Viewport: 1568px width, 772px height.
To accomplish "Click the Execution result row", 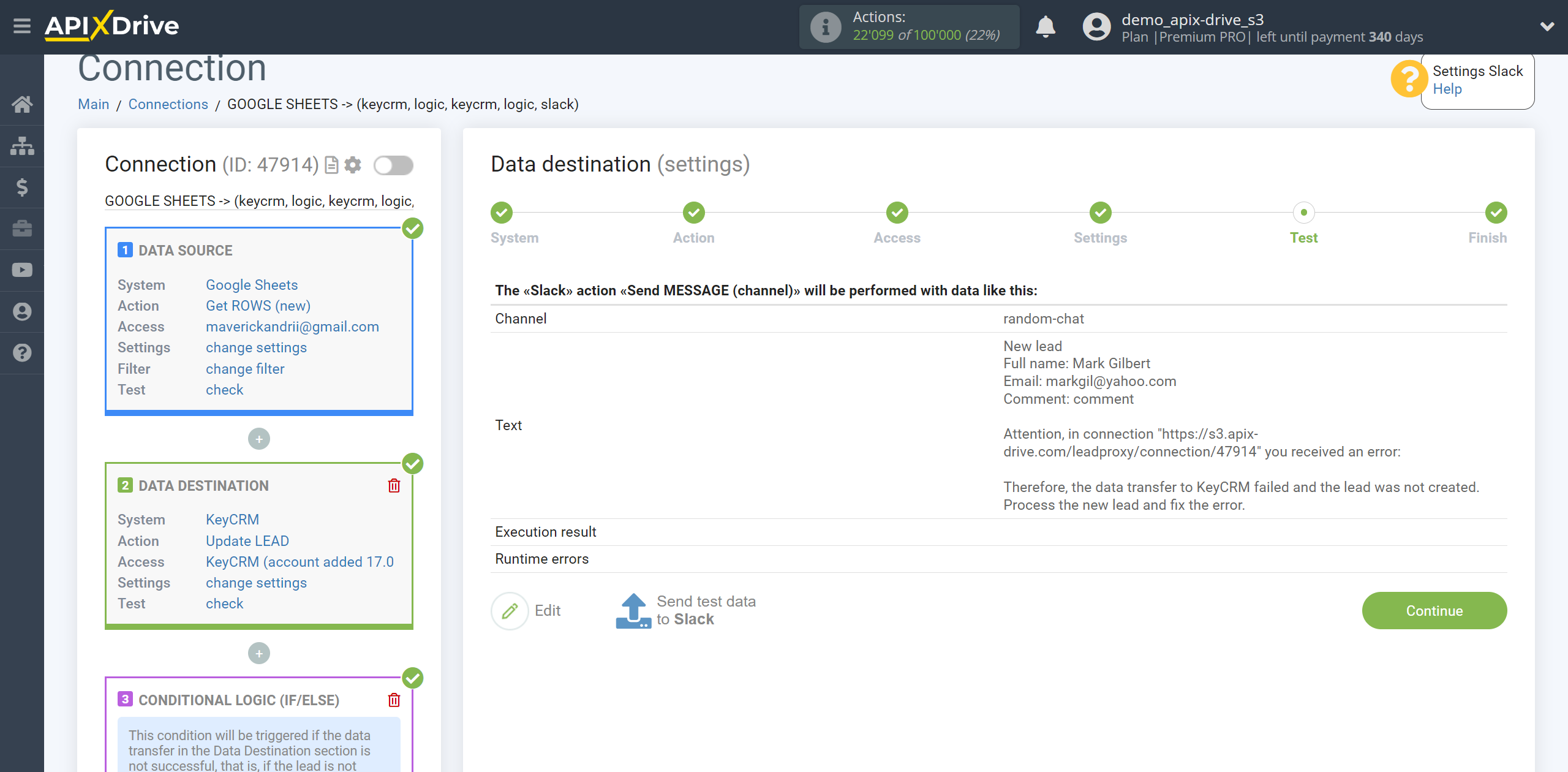I will 998,532.
